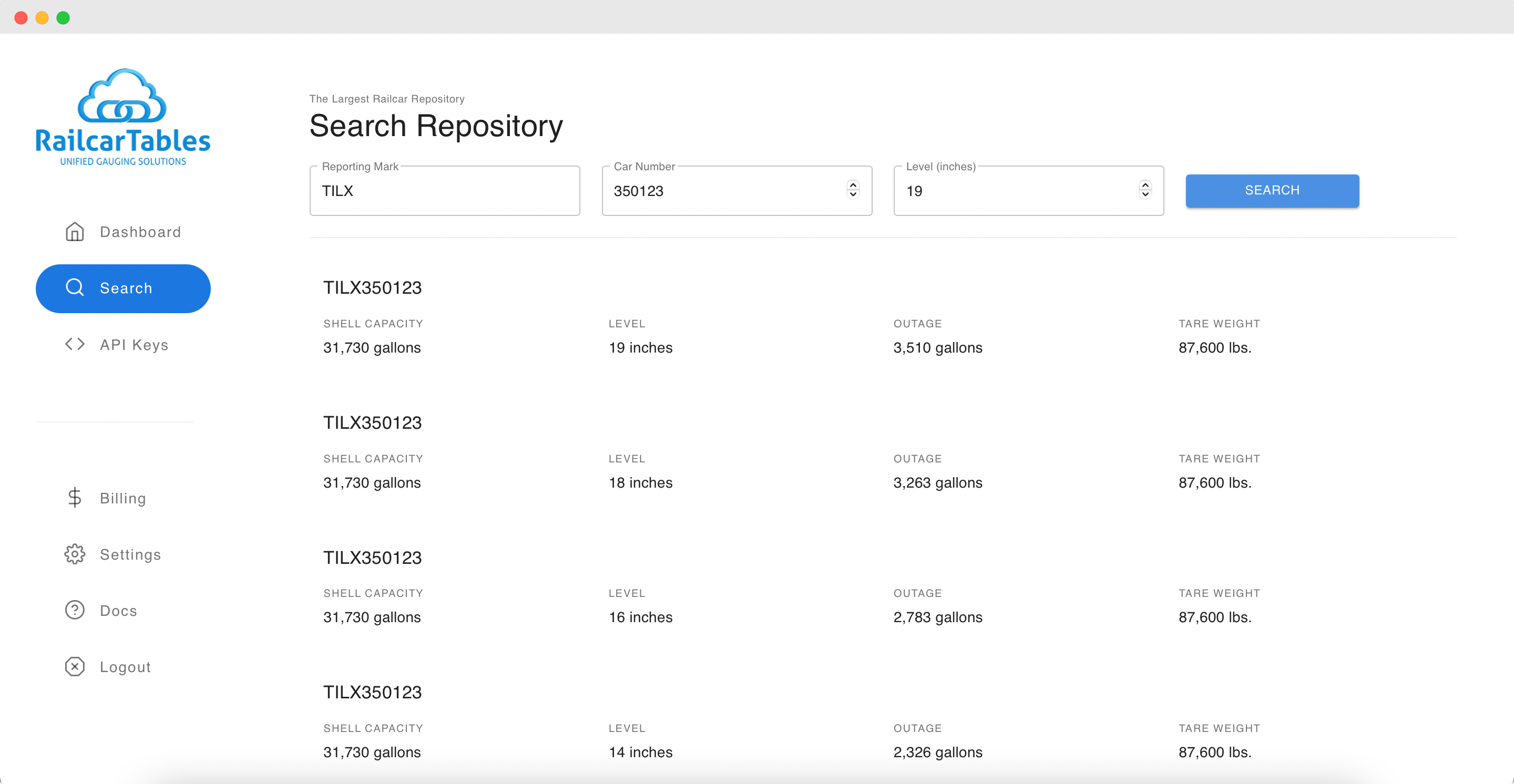Increment Level inches using up arrow
Viewport: 1514px width, 784px height.
[x=1145, y=185]
